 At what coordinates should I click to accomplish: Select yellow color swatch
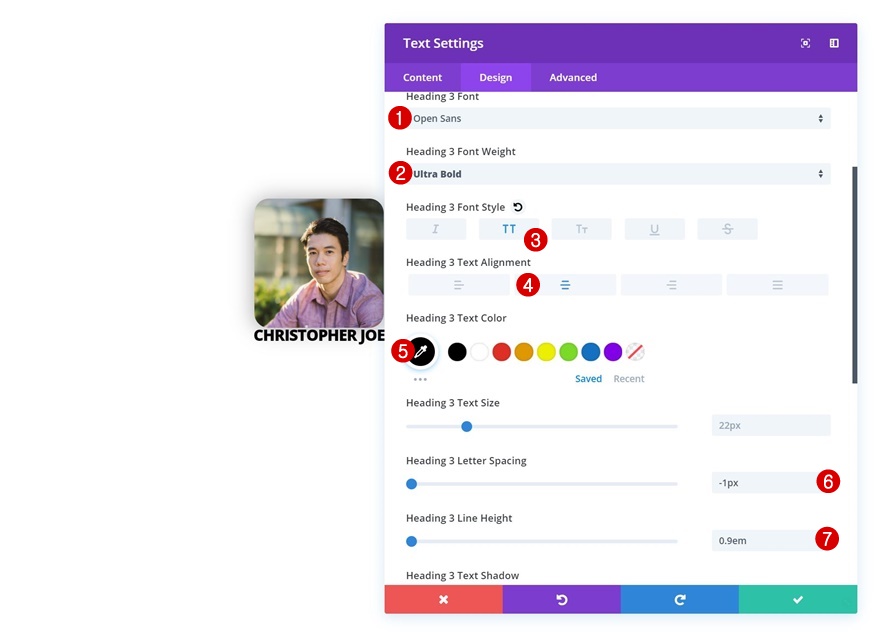coord(546,352)
